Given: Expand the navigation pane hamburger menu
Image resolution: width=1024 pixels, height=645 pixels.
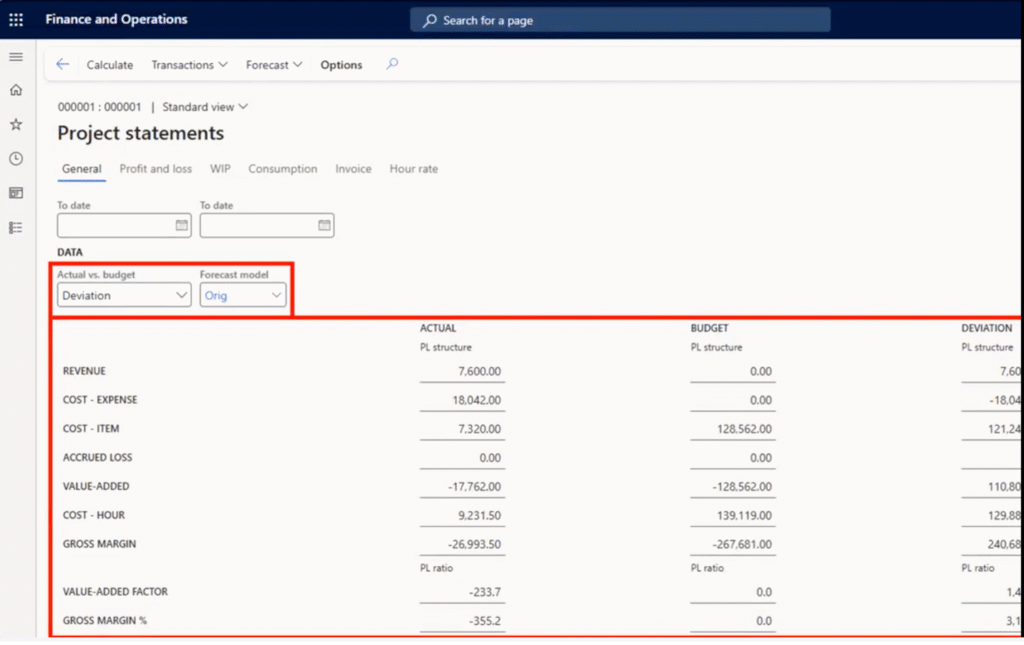Looking at the screenshot, I should pos(16,57).
